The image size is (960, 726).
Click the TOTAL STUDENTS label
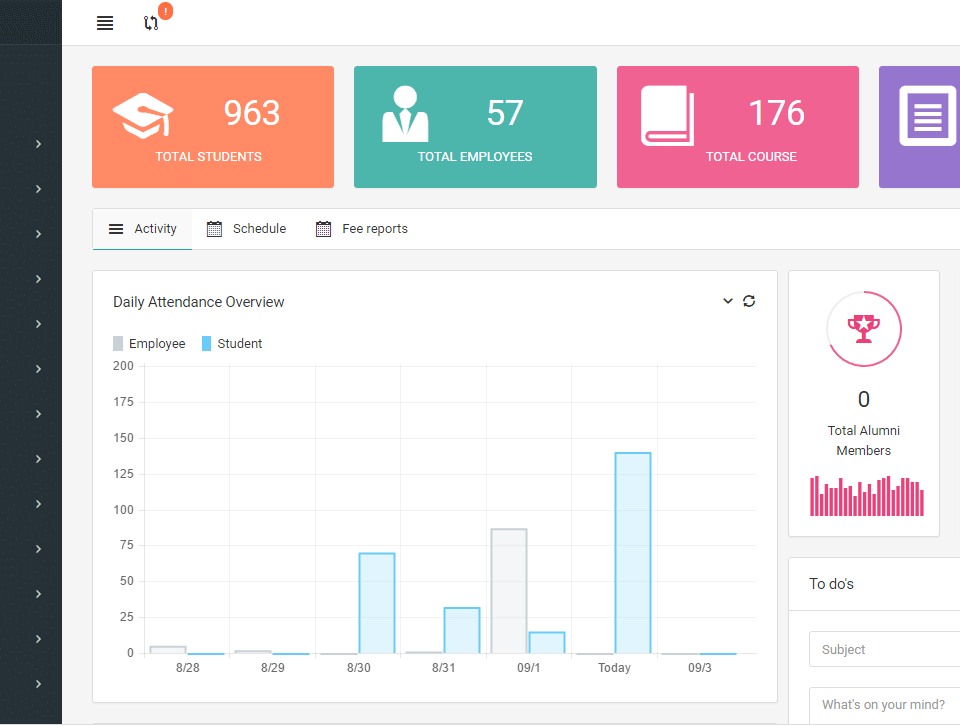[208, 157]
